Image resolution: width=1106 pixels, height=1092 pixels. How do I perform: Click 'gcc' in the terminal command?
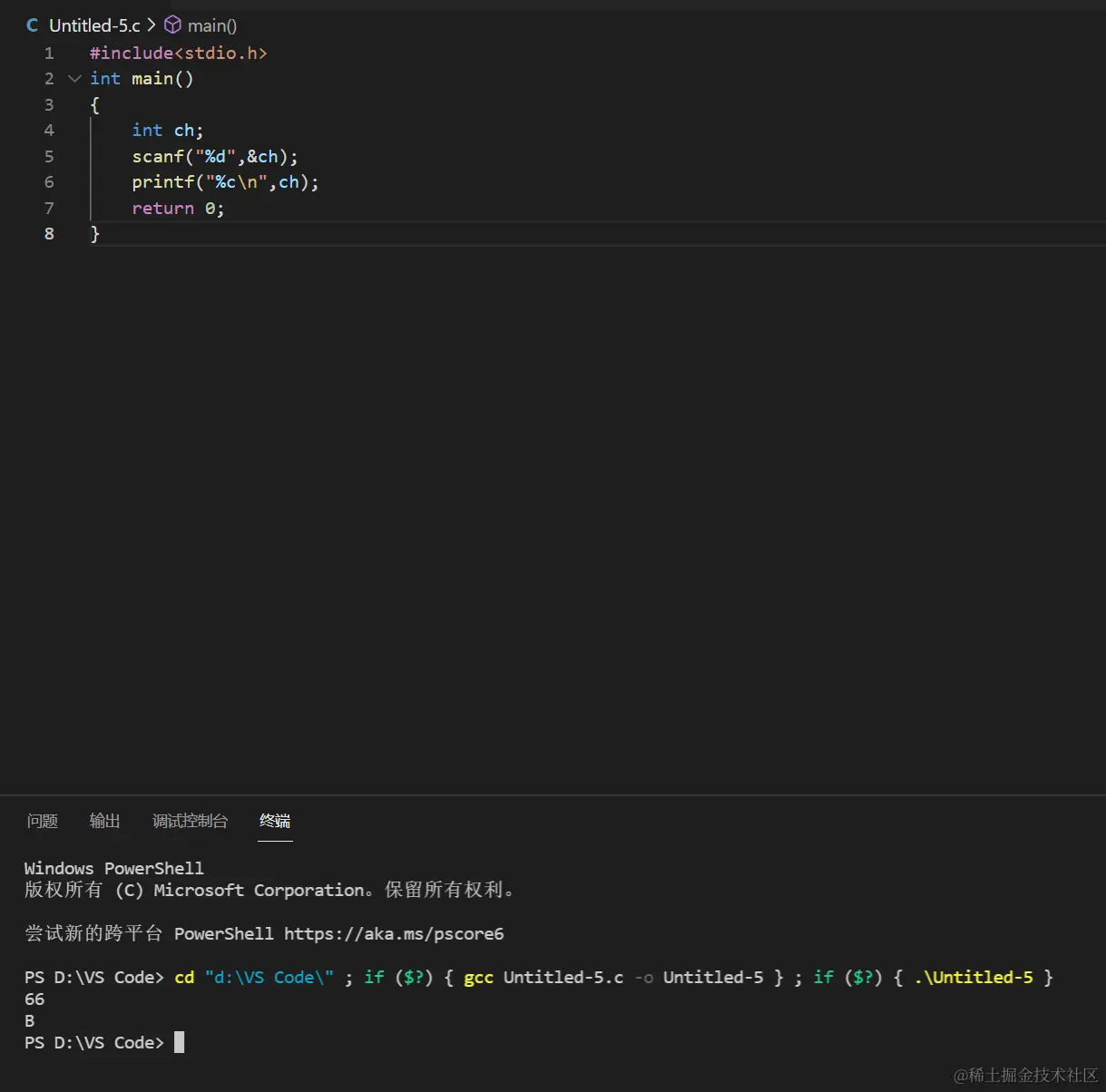tap(479, 978)
